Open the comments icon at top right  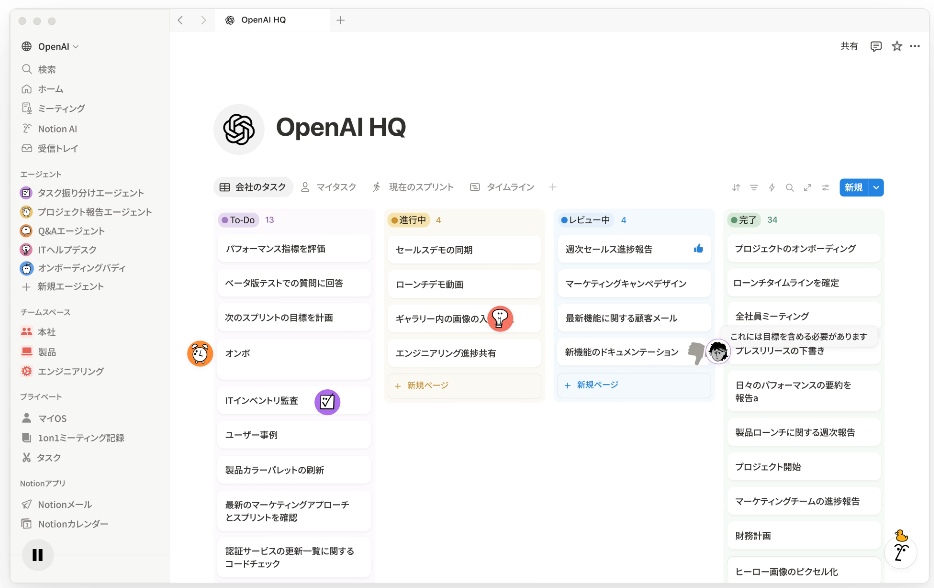(x=876, y=46)
